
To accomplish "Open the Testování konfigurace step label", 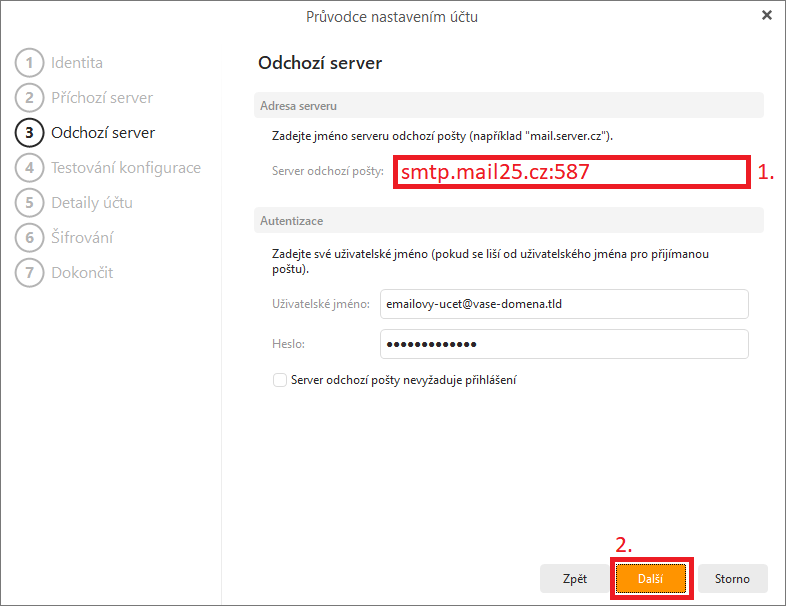I will [126, 167].
